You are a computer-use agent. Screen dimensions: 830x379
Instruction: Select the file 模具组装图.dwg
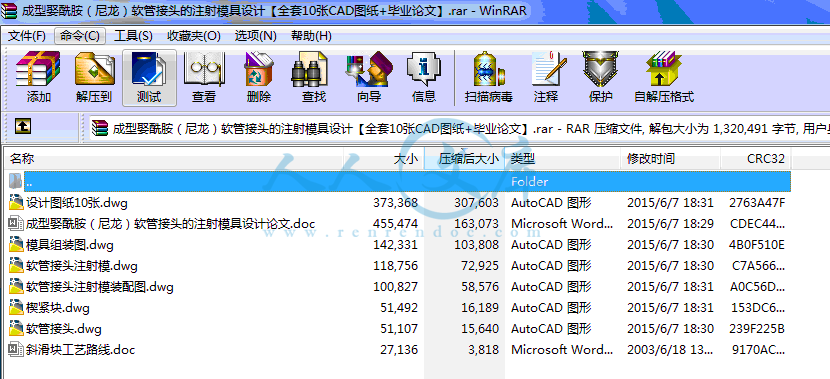[x=69, y=245]
